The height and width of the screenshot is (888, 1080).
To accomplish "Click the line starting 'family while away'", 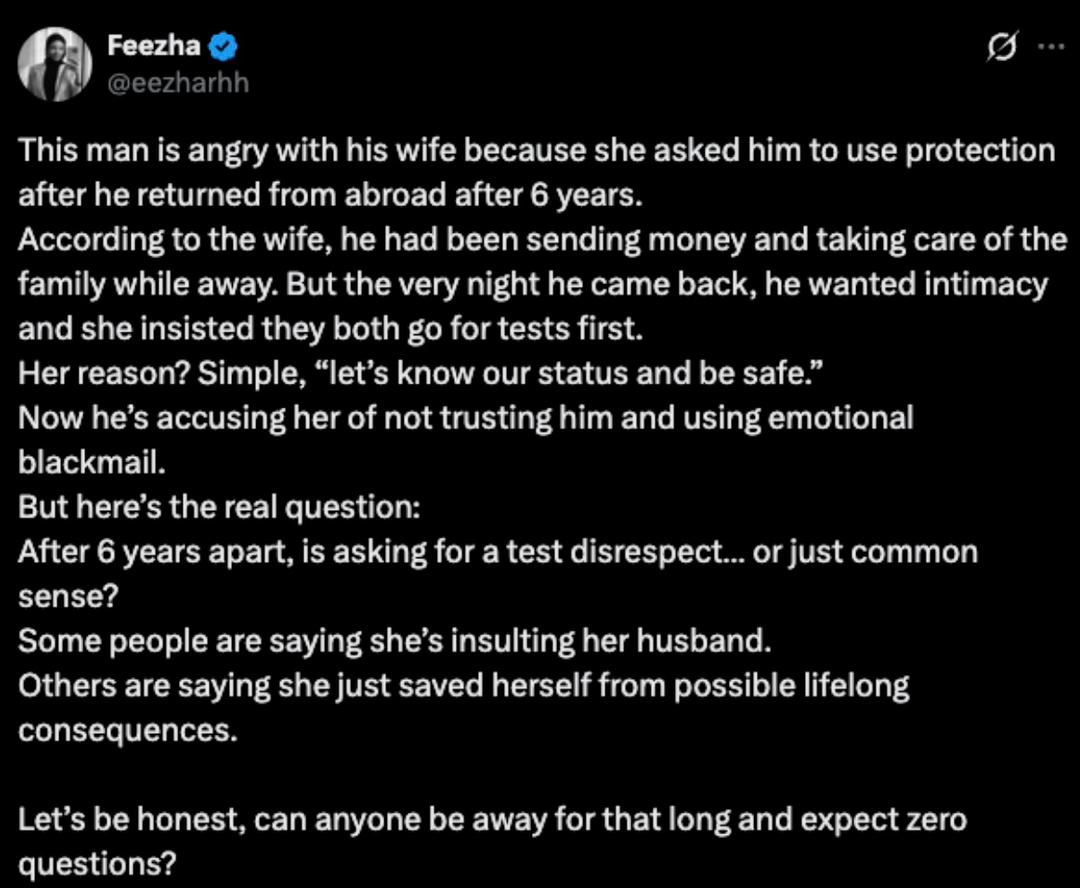I will [532, 284].
